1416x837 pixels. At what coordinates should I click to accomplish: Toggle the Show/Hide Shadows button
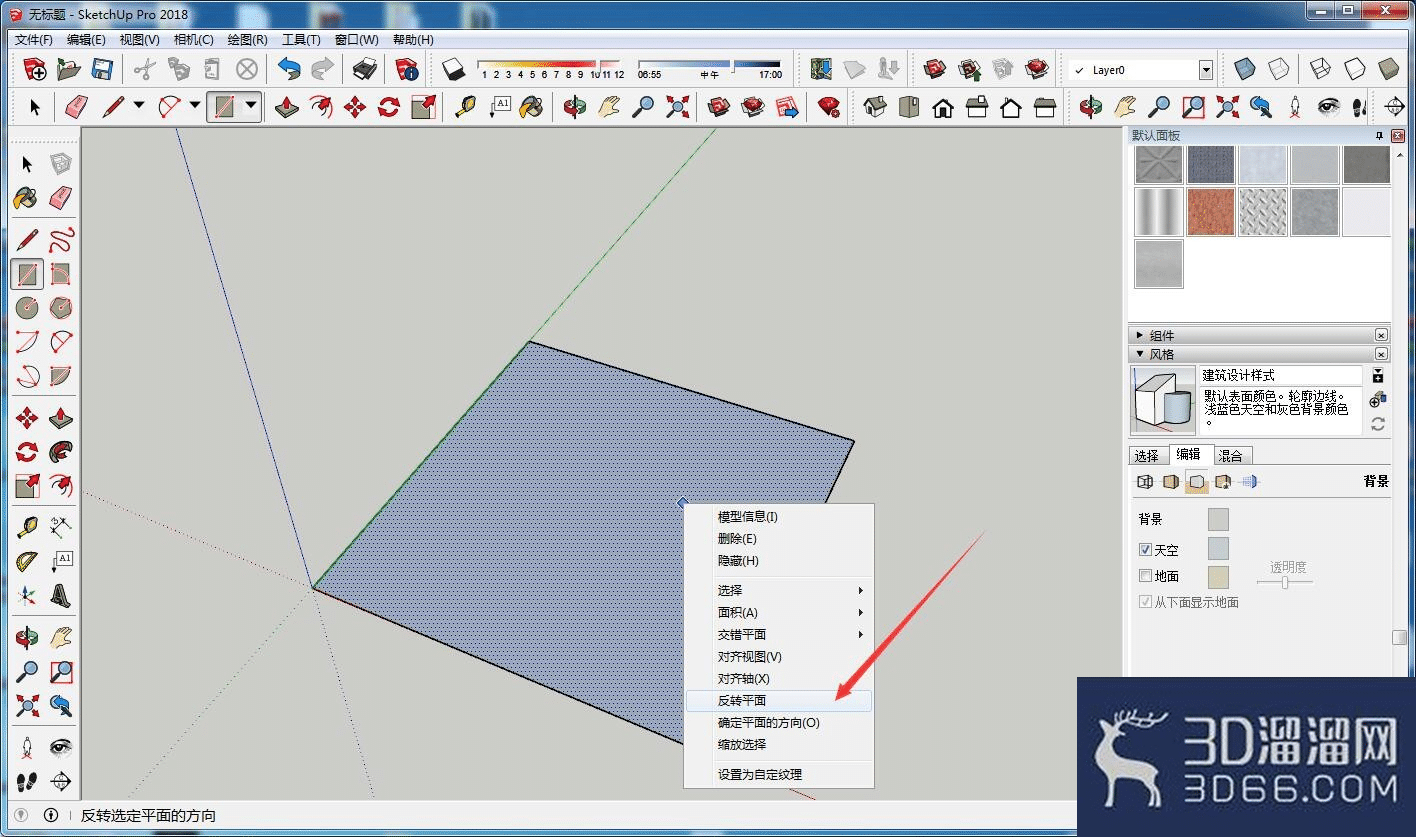coord(454,69)
